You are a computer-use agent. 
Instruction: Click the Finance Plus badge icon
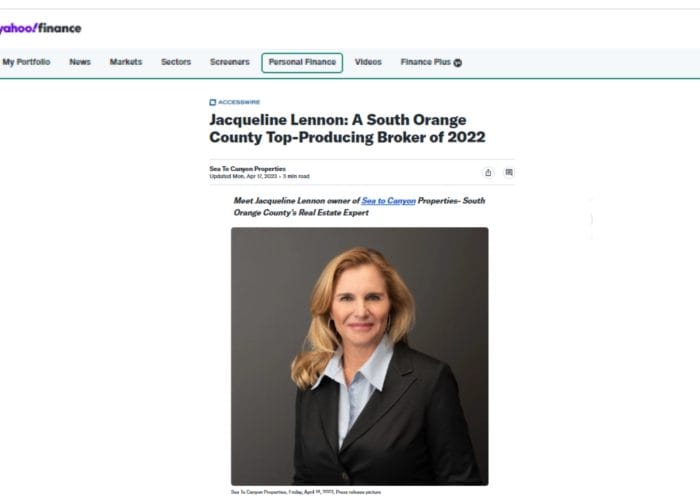pyautogui.click(x=458, y=62)
